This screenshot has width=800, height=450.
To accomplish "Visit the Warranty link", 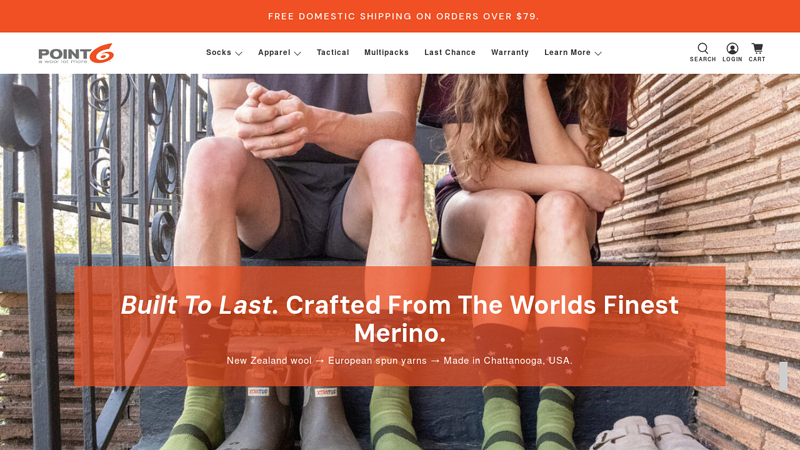I will (510, 53).
